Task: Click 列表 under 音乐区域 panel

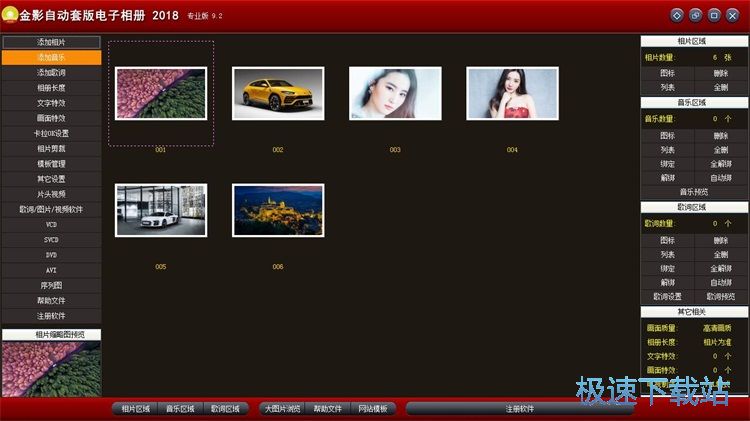Action: (x=667, y=150)
